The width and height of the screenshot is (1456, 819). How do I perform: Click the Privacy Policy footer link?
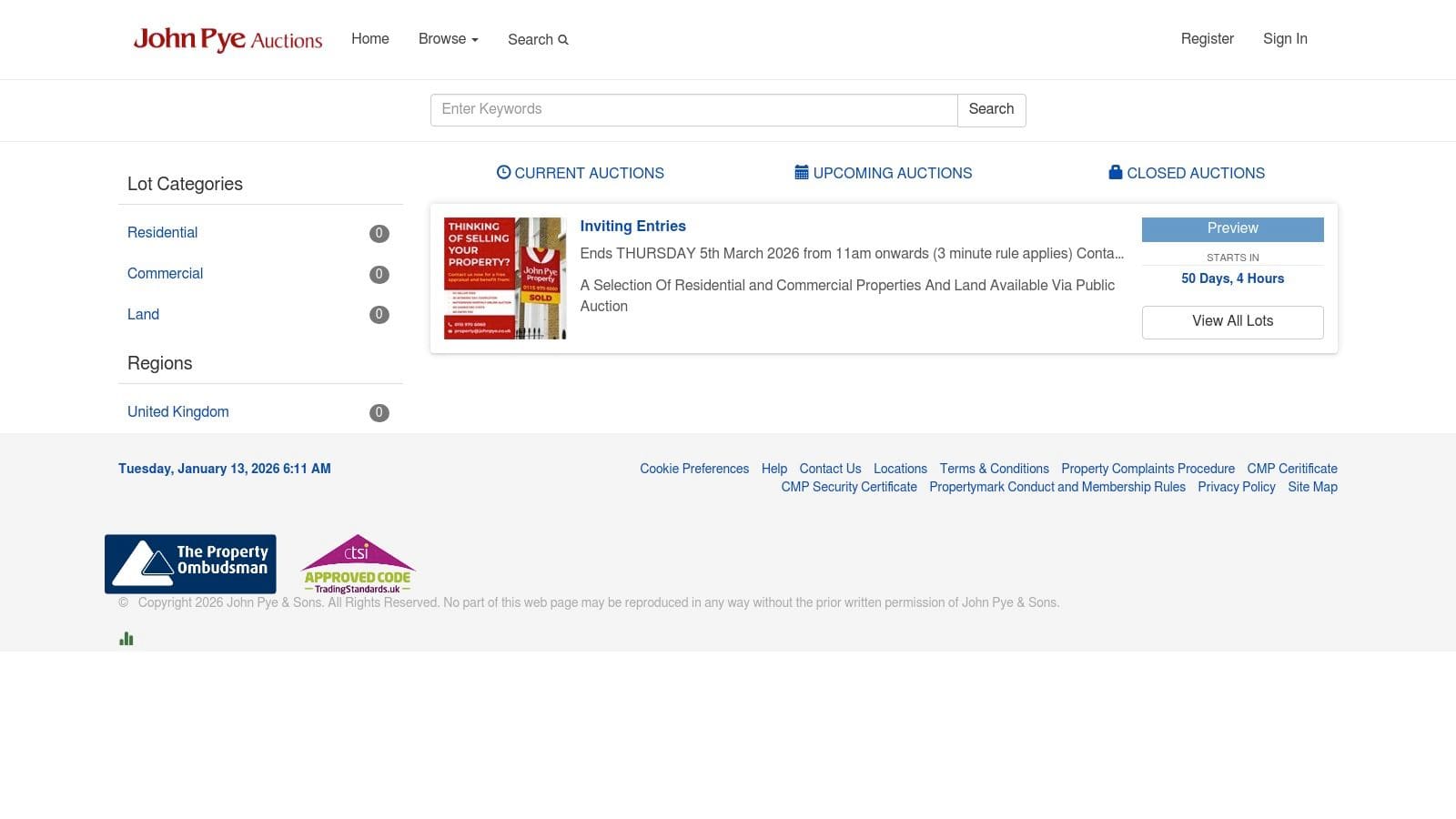click(1236, 487)
